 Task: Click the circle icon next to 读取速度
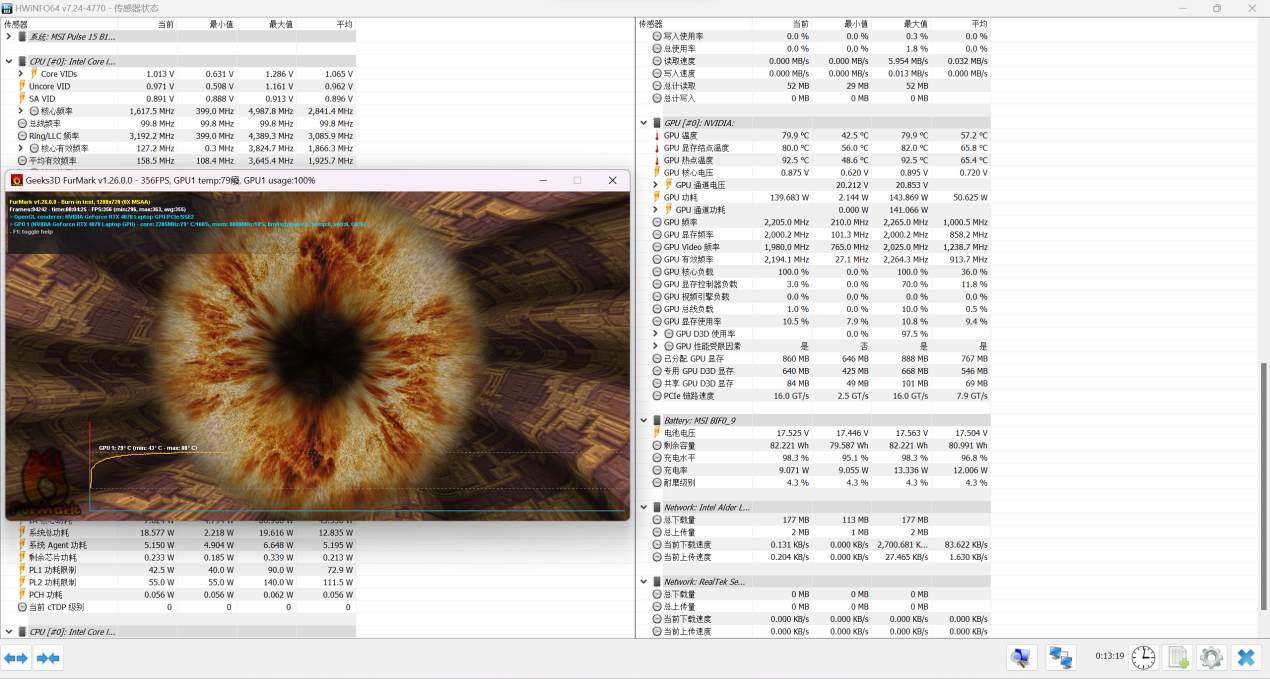[x=657, y=61]
